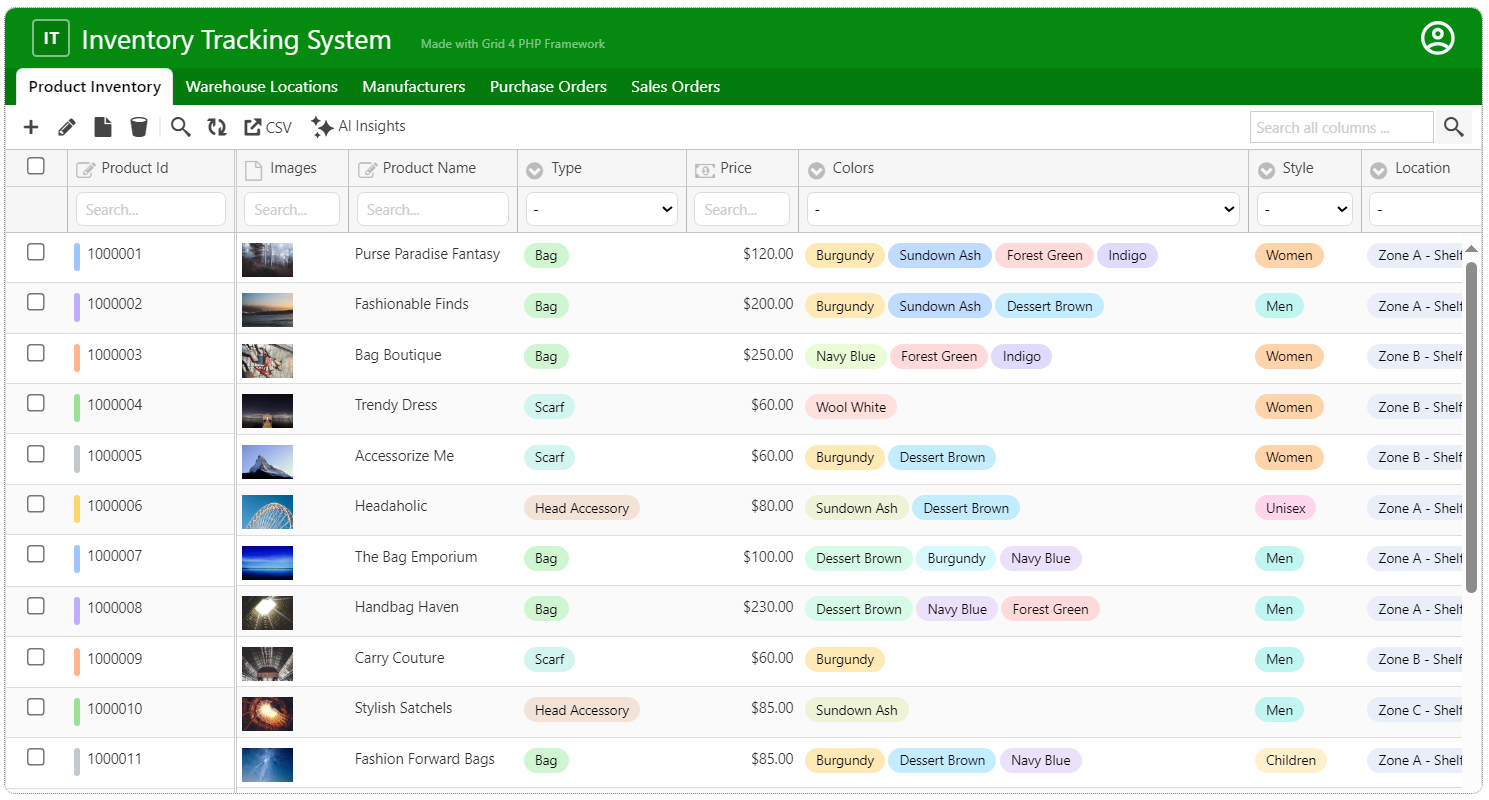This screenshot has height=800, width=1489.
Task: Click the refresh grid icon
Action: 217,127
